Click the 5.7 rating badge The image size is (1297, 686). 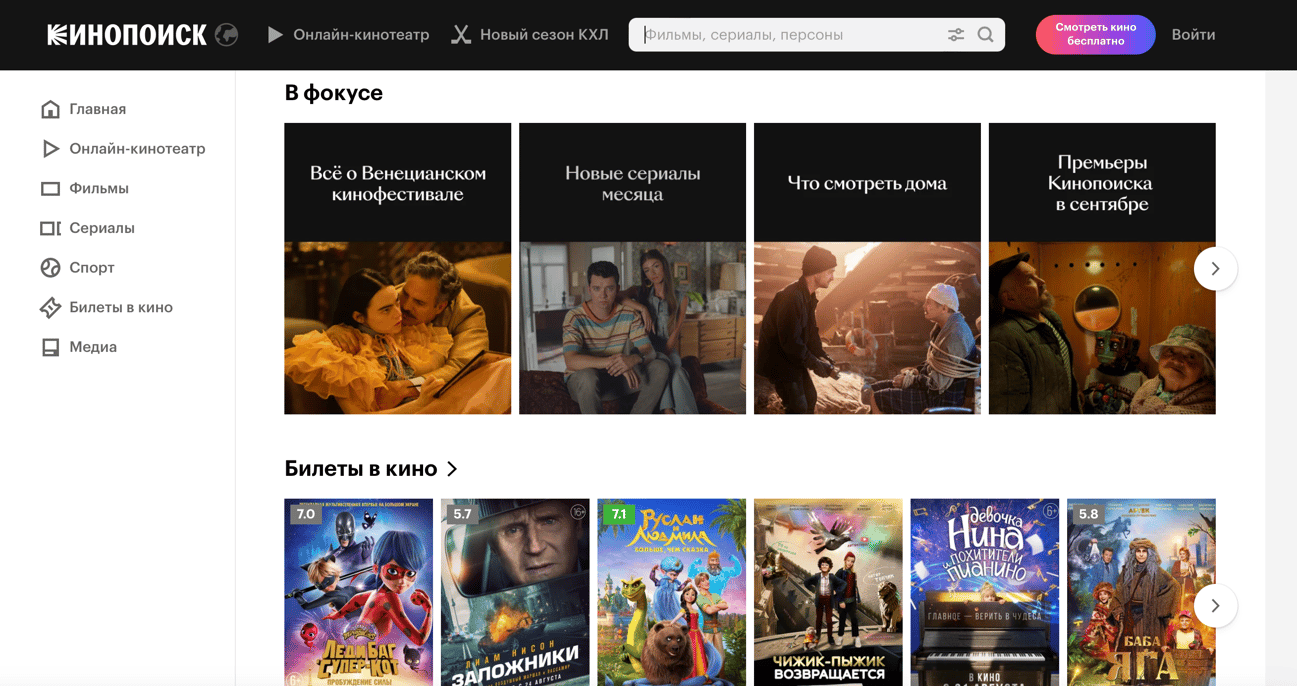462,514
